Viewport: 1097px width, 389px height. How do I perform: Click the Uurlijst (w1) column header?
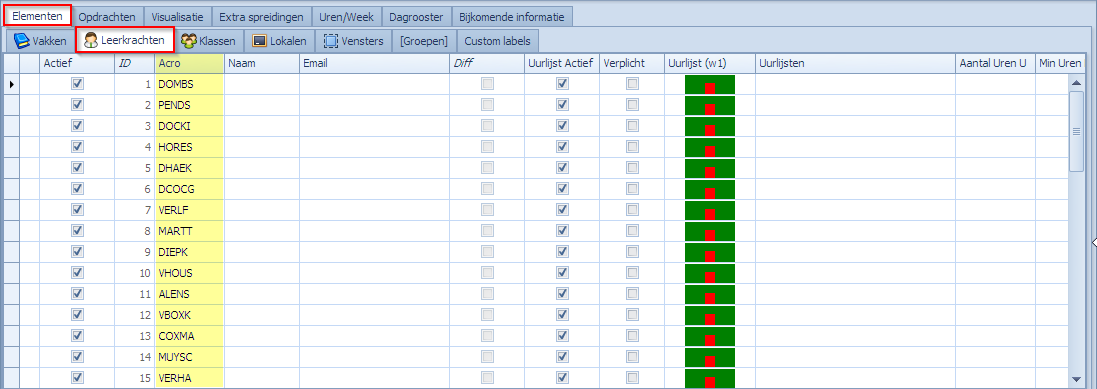pyautogui.click(x=709, y=63)
